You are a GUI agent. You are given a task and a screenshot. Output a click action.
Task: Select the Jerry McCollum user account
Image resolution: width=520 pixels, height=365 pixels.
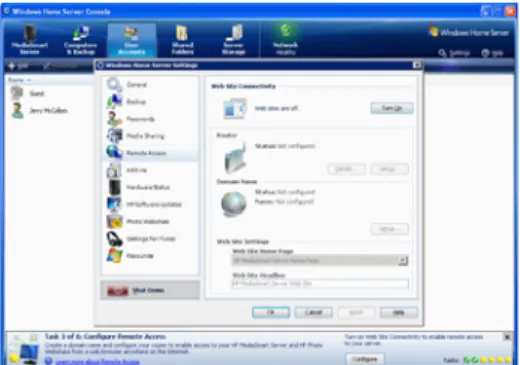[x=39, y=111]
